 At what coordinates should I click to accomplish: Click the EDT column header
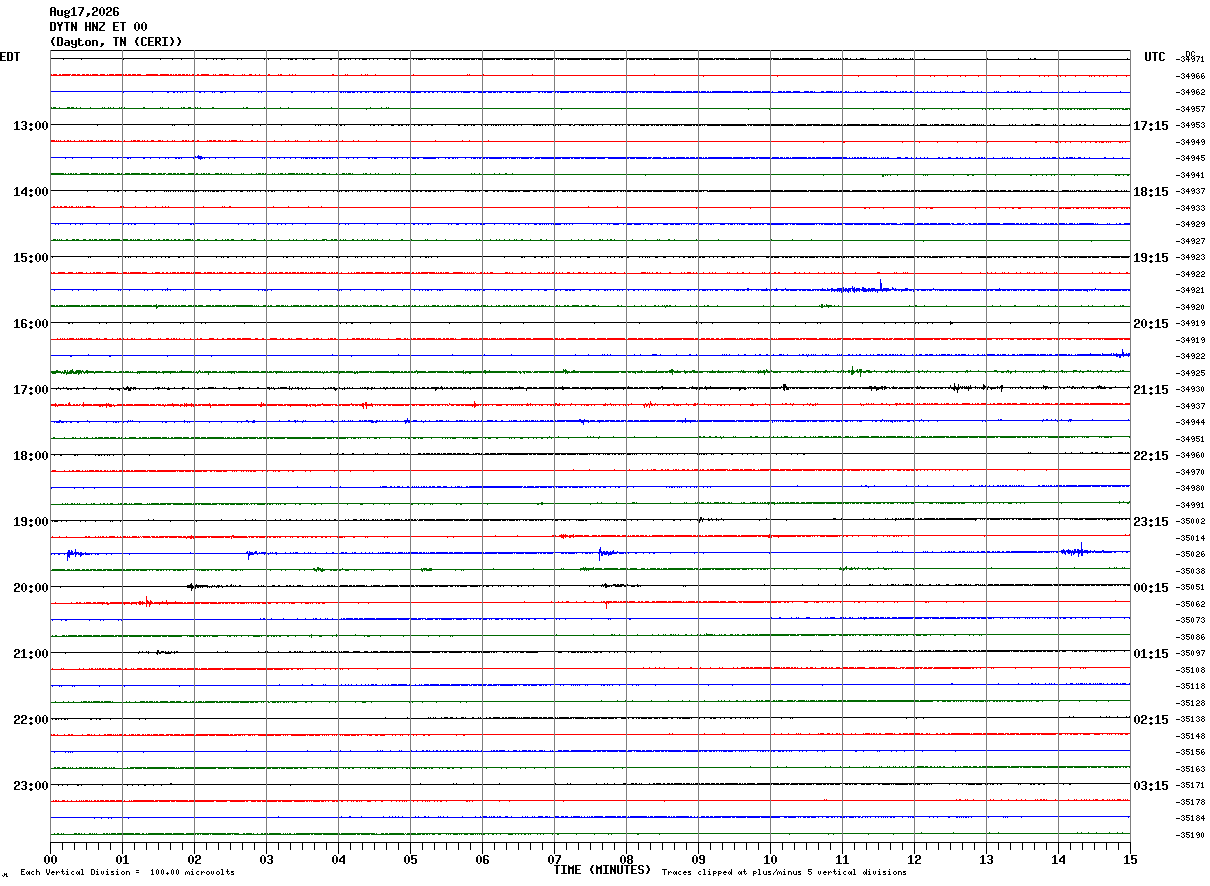click(9, 57)
